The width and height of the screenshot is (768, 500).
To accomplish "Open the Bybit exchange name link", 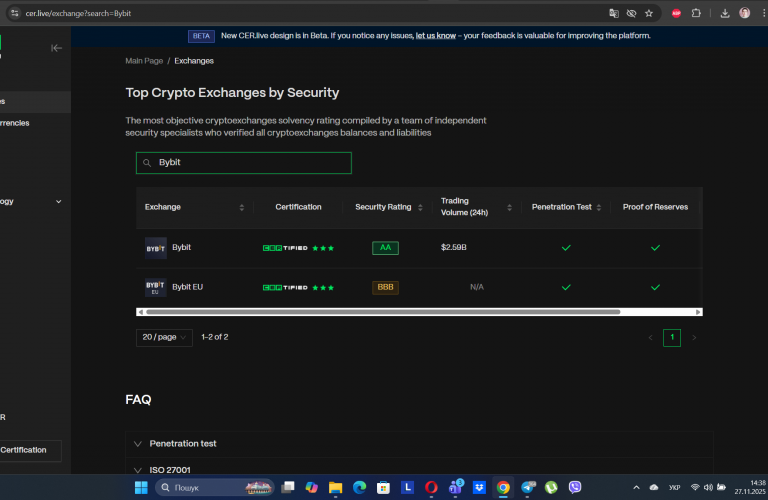I will click(181, 247).
